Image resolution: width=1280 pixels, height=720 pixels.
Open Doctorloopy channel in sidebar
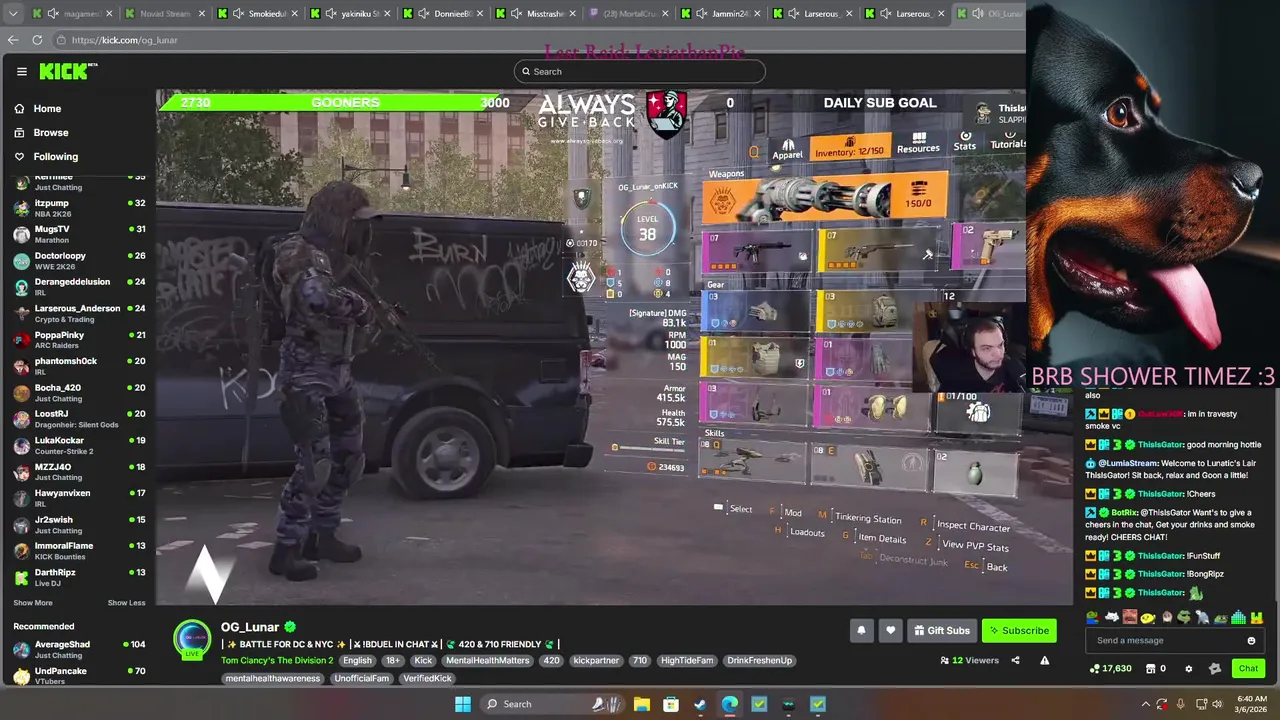[78, 260]
